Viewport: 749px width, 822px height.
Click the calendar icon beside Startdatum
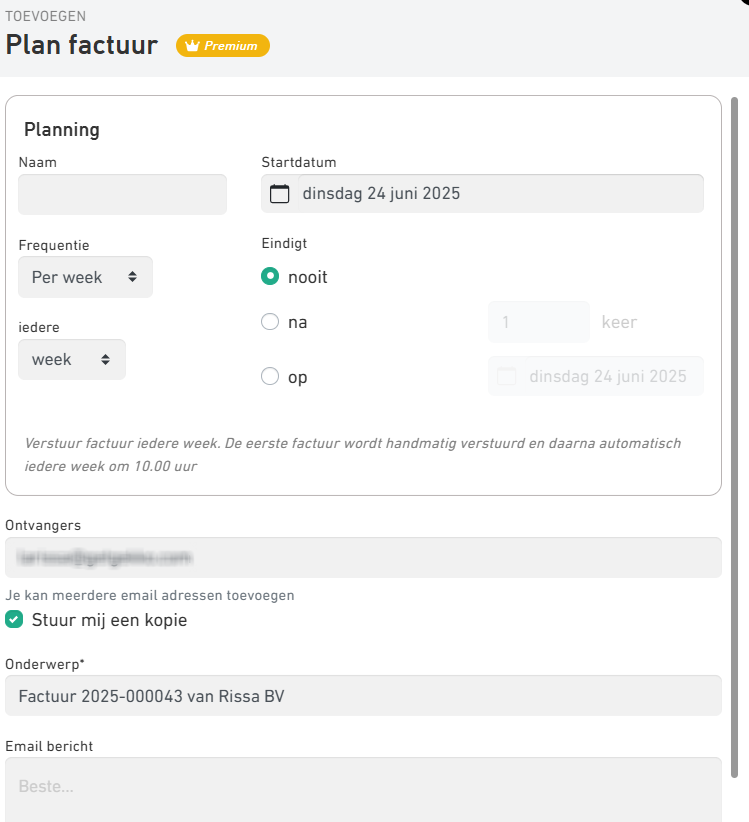(280, 194)
